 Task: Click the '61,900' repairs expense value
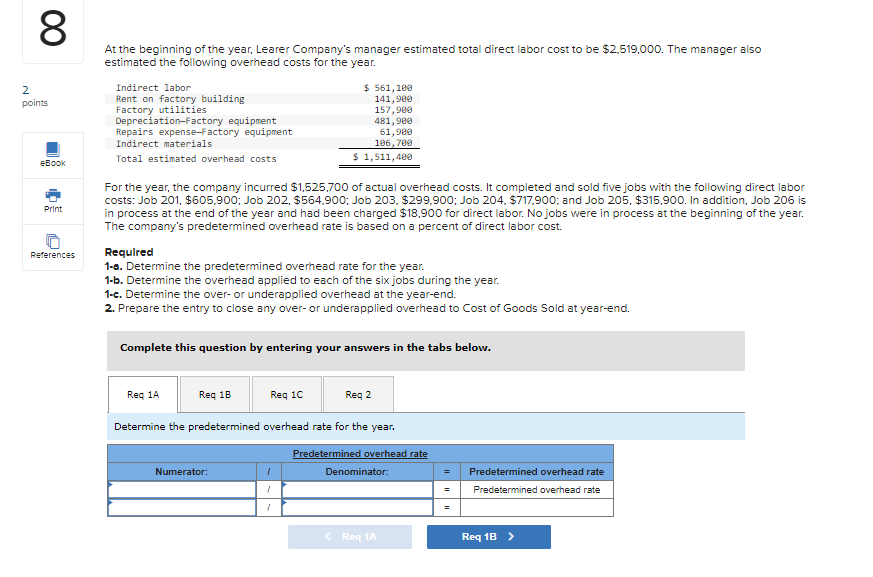[396, 132]
